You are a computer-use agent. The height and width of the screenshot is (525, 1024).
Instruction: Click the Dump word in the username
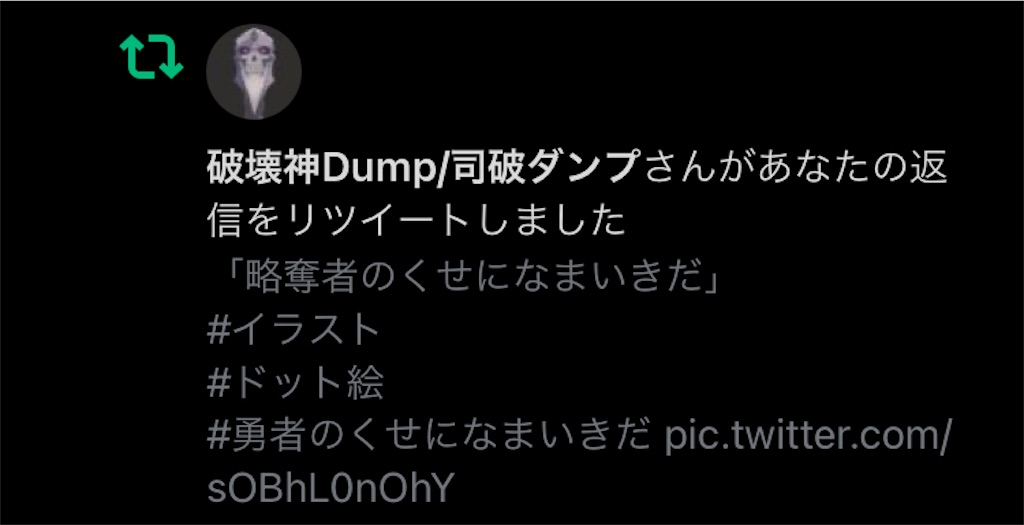tap(381, 170)
